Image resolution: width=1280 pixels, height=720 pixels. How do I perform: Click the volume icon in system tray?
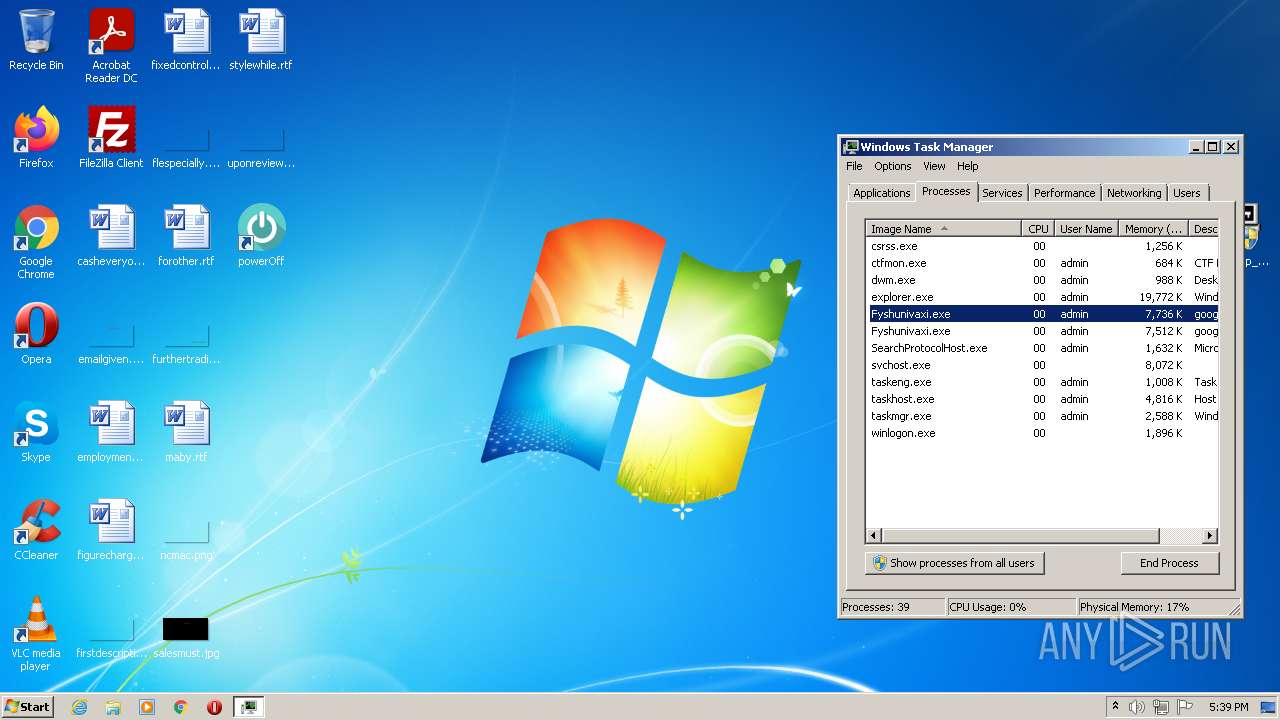[x=1137, y=707]
